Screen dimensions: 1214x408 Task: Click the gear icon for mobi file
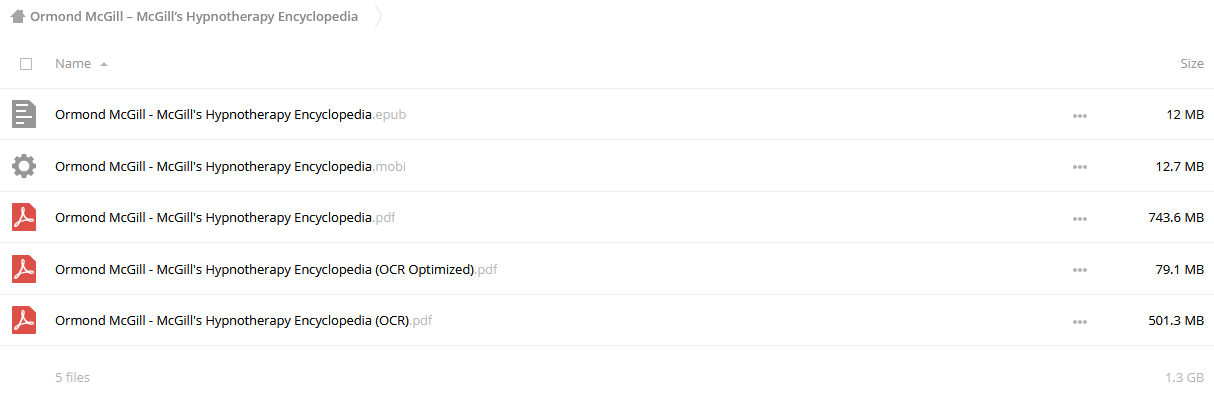coord(24,166)
